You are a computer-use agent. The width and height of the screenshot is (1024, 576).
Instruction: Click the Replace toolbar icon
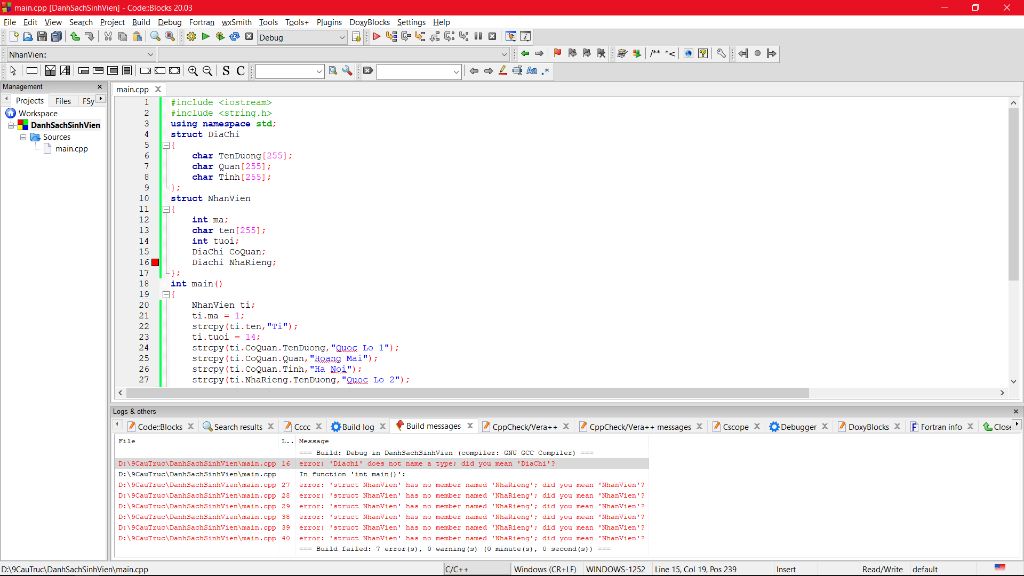(170, 37)
